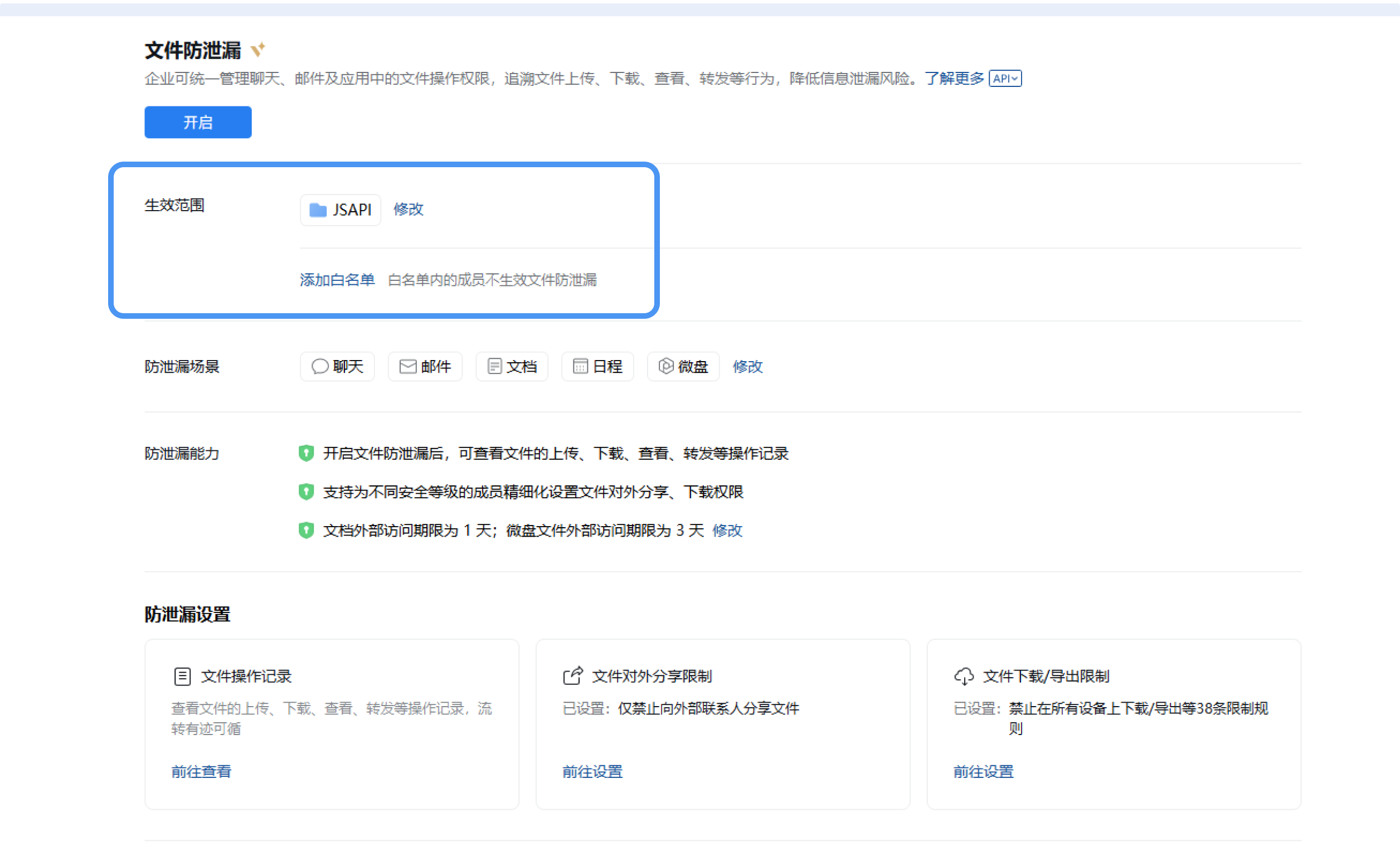Click the 生效范围 label

[x=174, y=205]
